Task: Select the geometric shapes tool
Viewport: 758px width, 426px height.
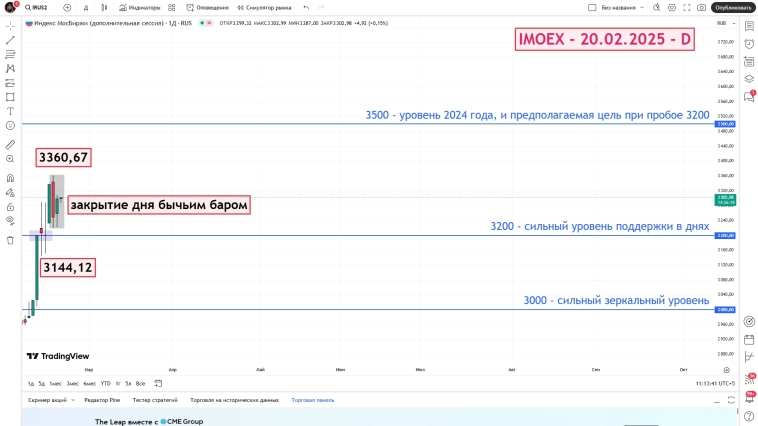Action: 10,97
